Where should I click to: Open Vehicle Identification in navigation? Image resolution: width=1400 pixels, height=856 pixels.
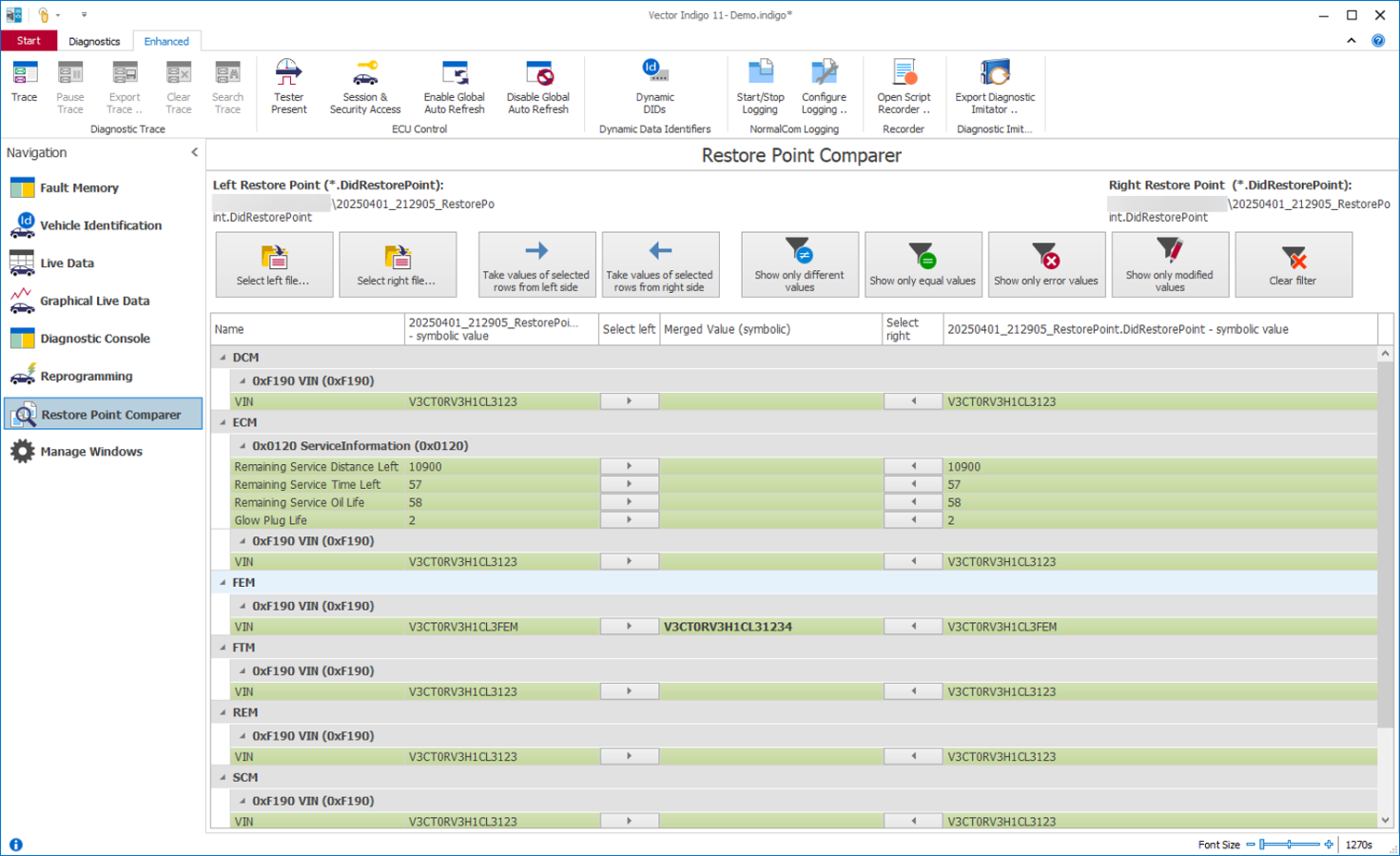coord(103,225)
